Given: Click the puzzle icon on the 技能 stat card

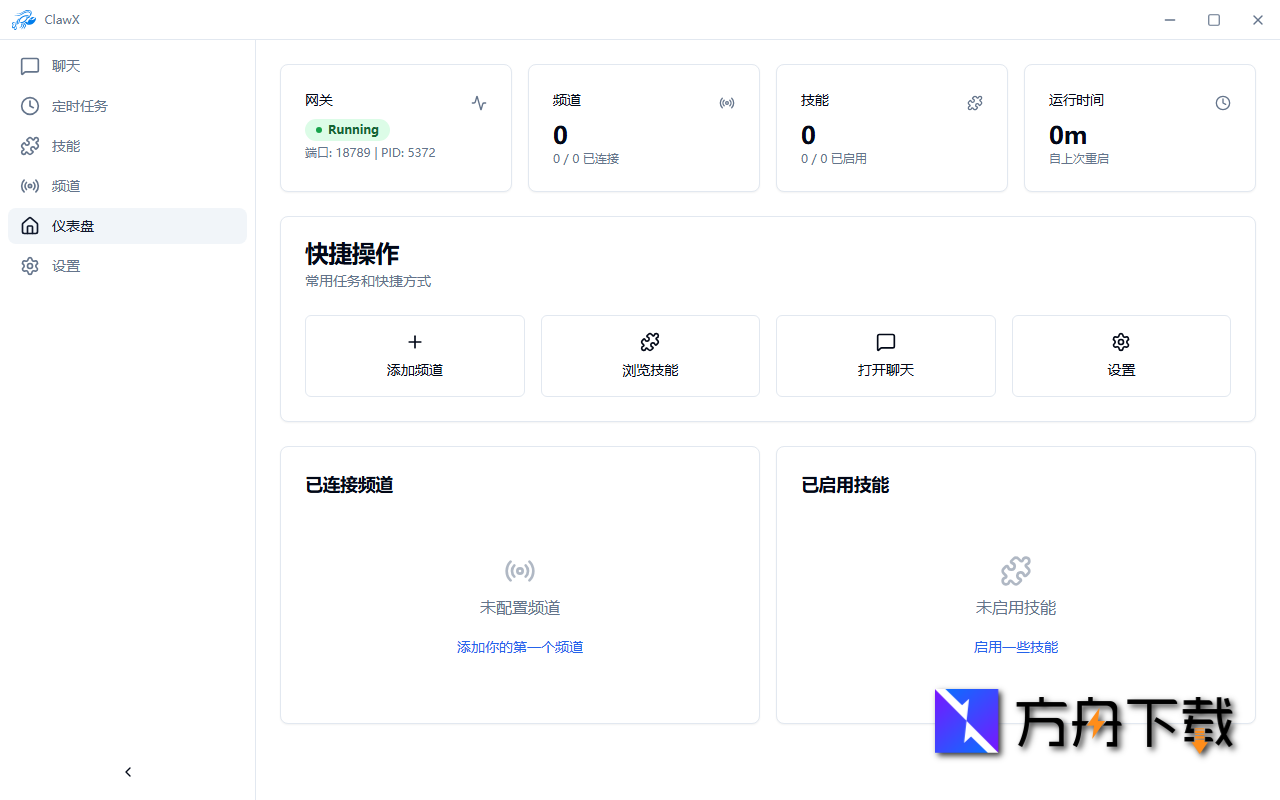Looking at the screenshot, I should click(x=974, y=103).
